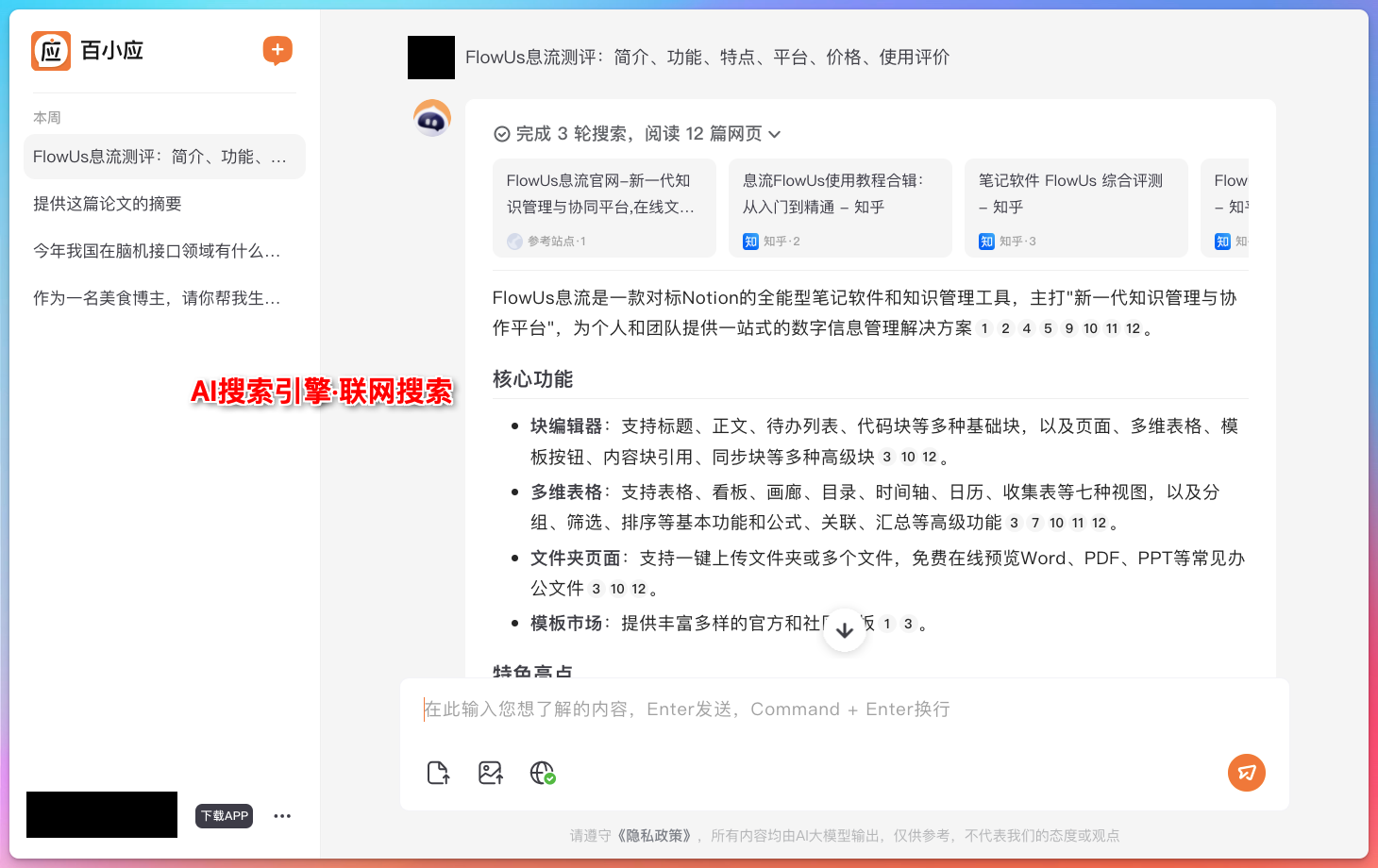Click the 块编辑器 bold term
This screenshot has width=1378, height=868.
click(x=566, y=426)
